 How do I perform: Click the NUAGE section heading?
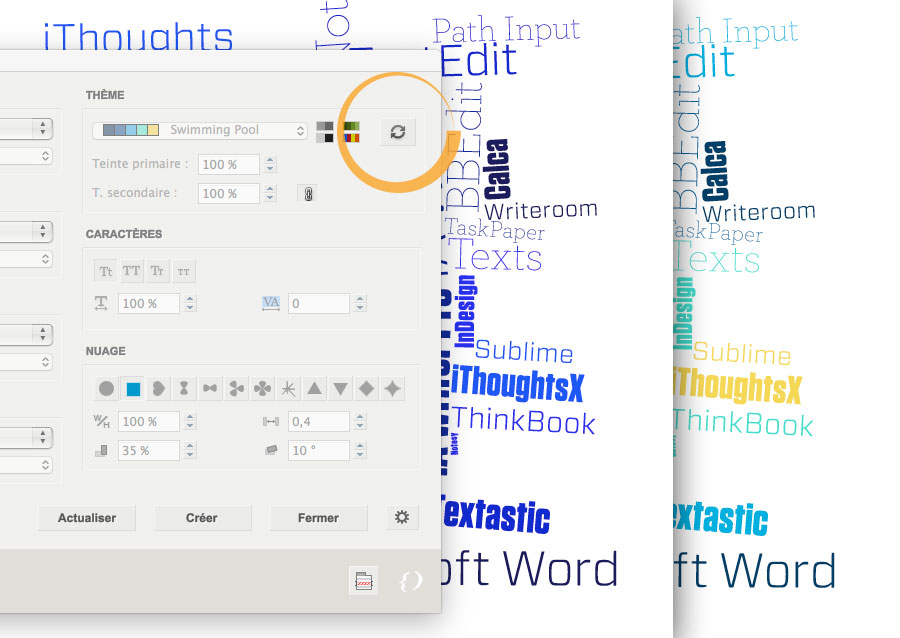coord(106,351)
